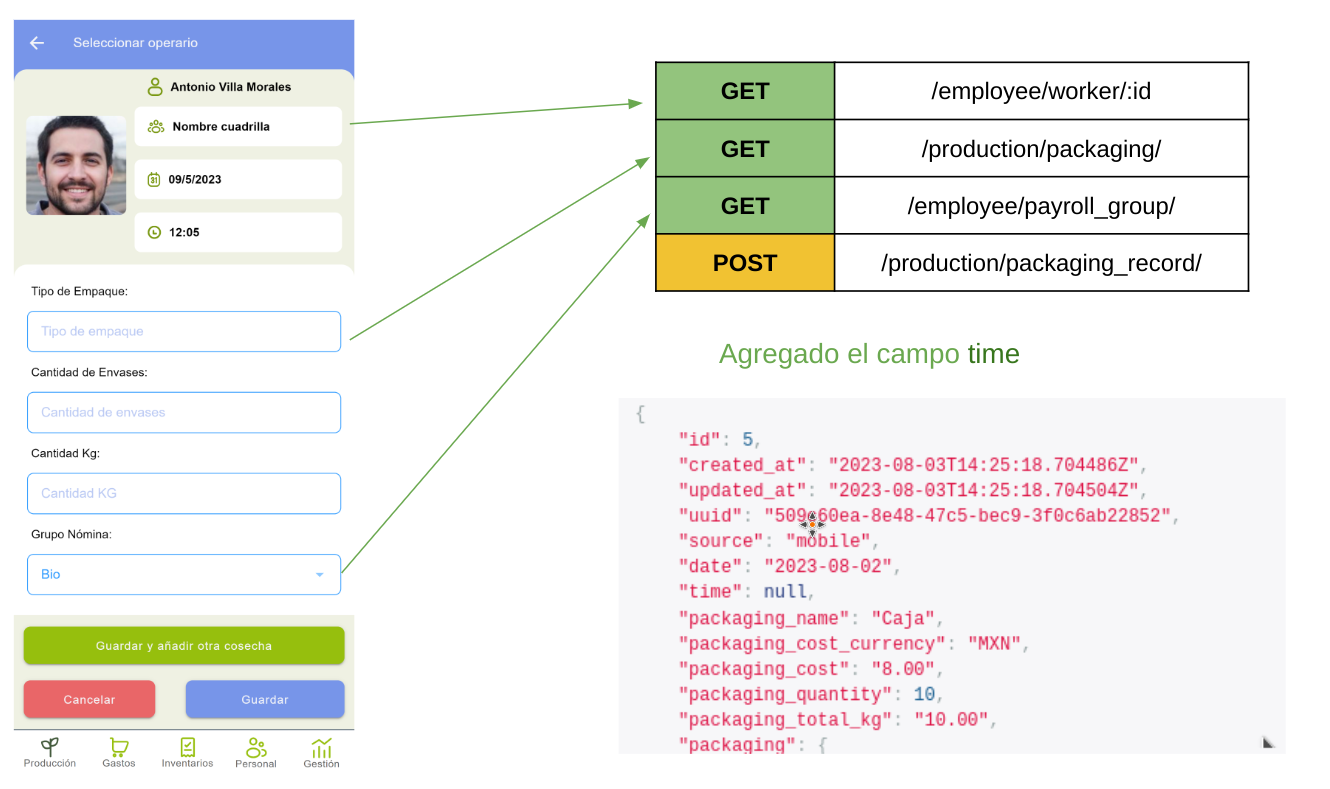Click the "uuid" line in the JSON
The image size is (1330, 789).
(929, 516)
